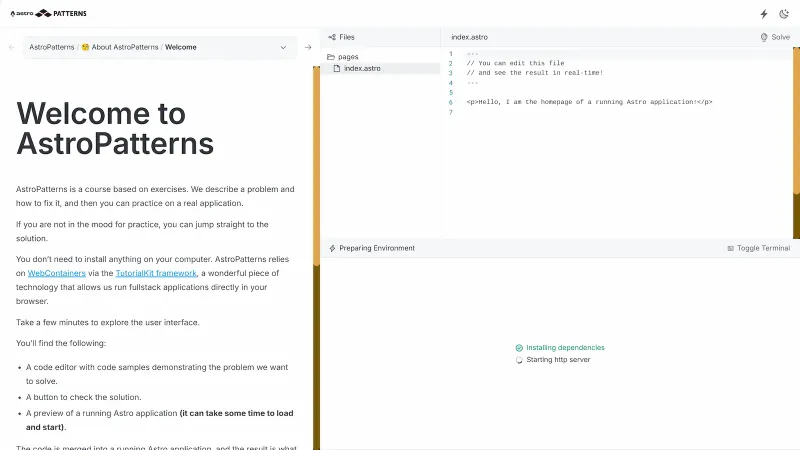
Task: Open the TutorialKit framework link
Action: [x=155, y=272]
